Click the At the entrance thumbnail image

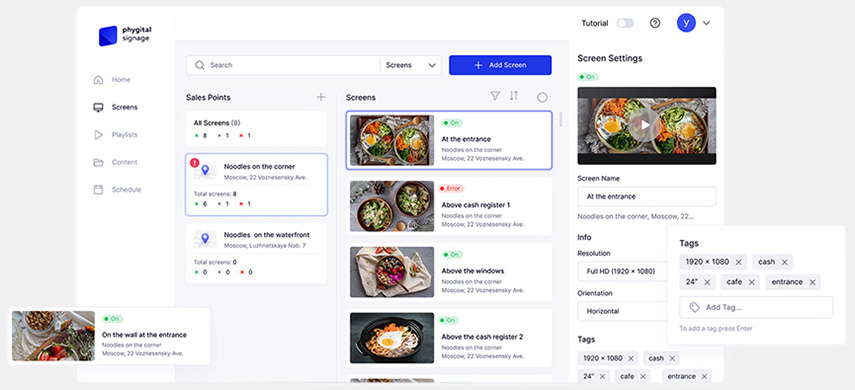(392, 140)
